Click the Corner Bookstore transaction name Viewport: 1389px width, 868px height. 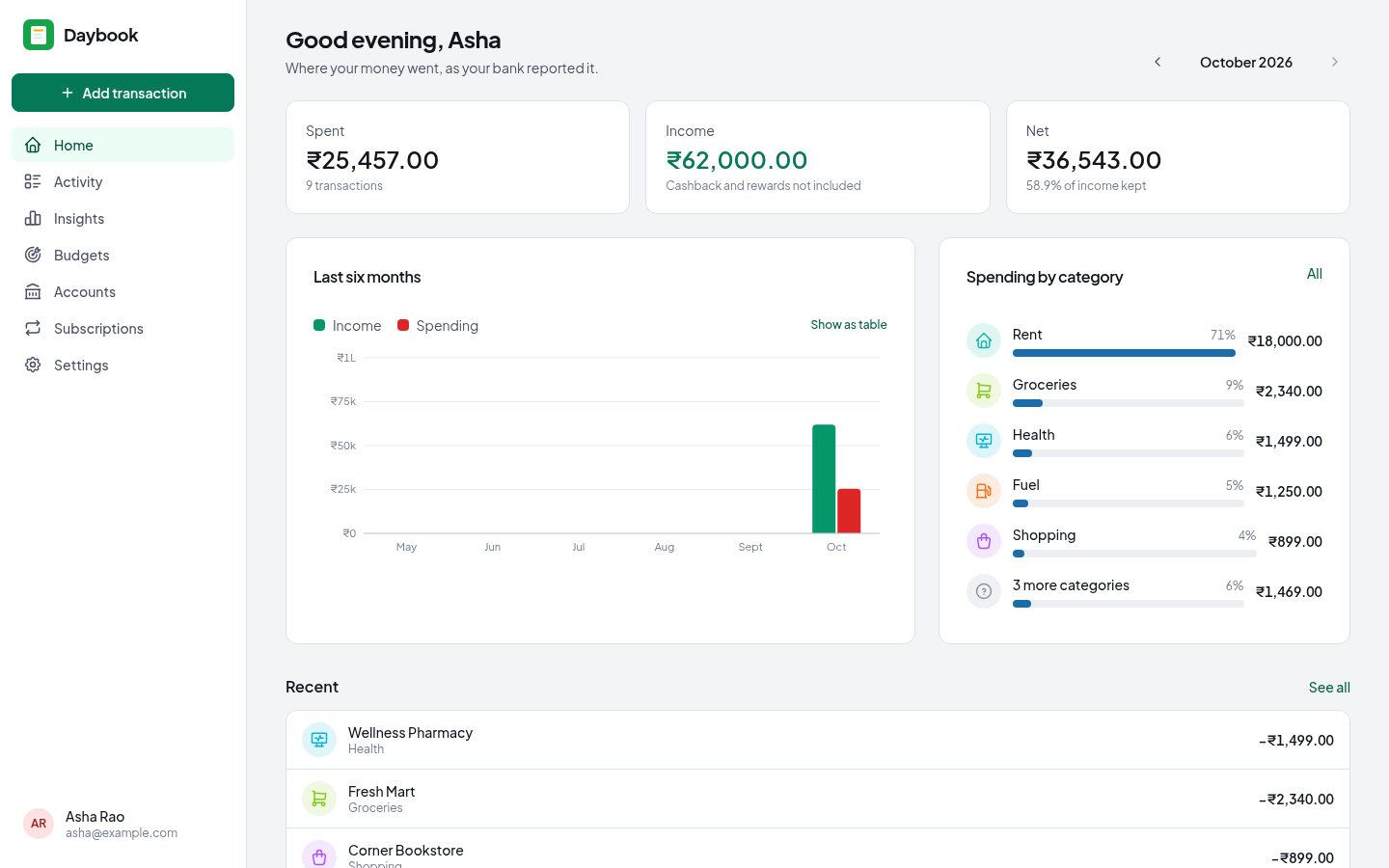click(x=406, y=850)
